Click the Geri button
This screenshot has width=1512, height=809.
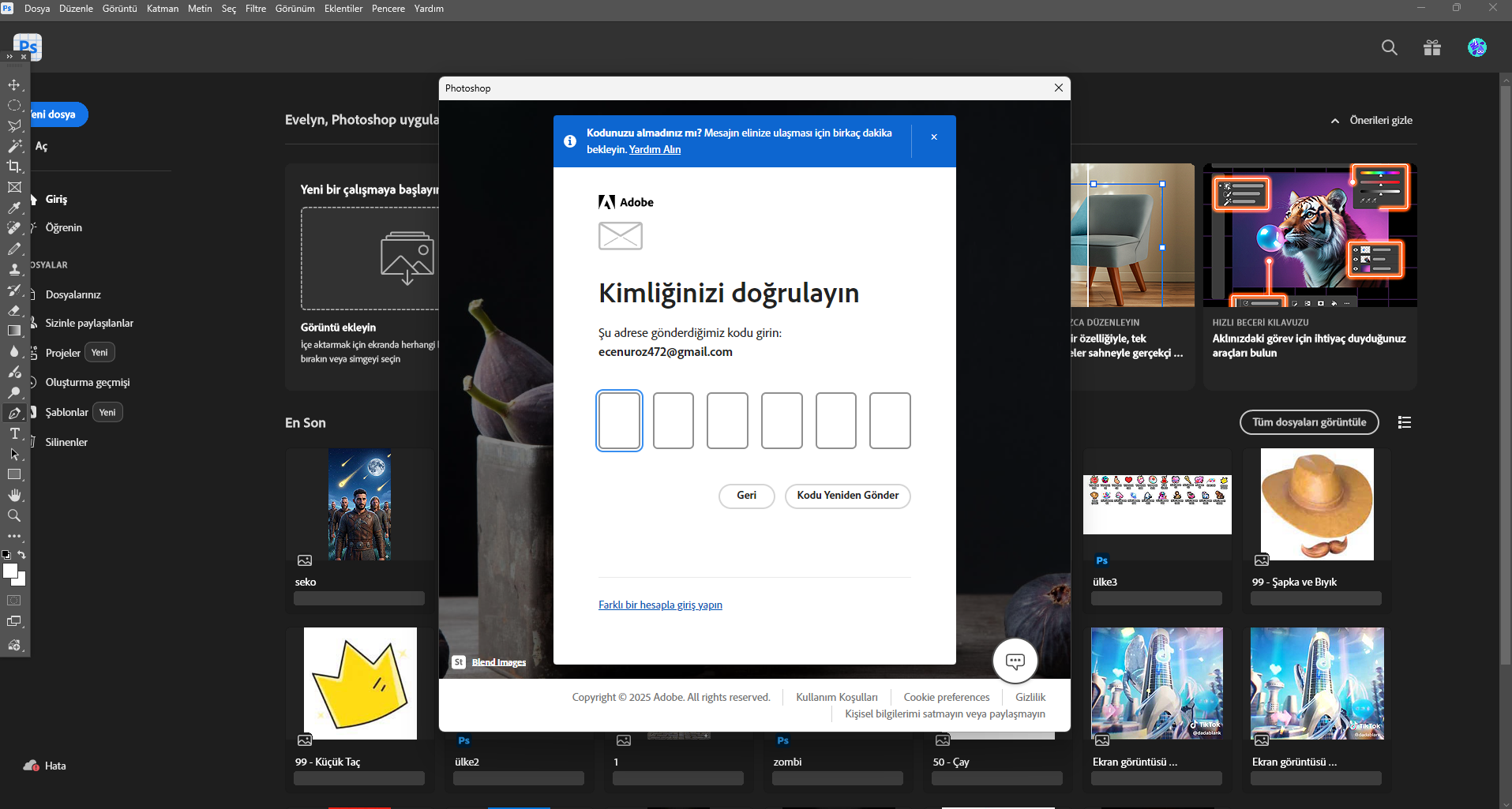(x=746, y=496)
